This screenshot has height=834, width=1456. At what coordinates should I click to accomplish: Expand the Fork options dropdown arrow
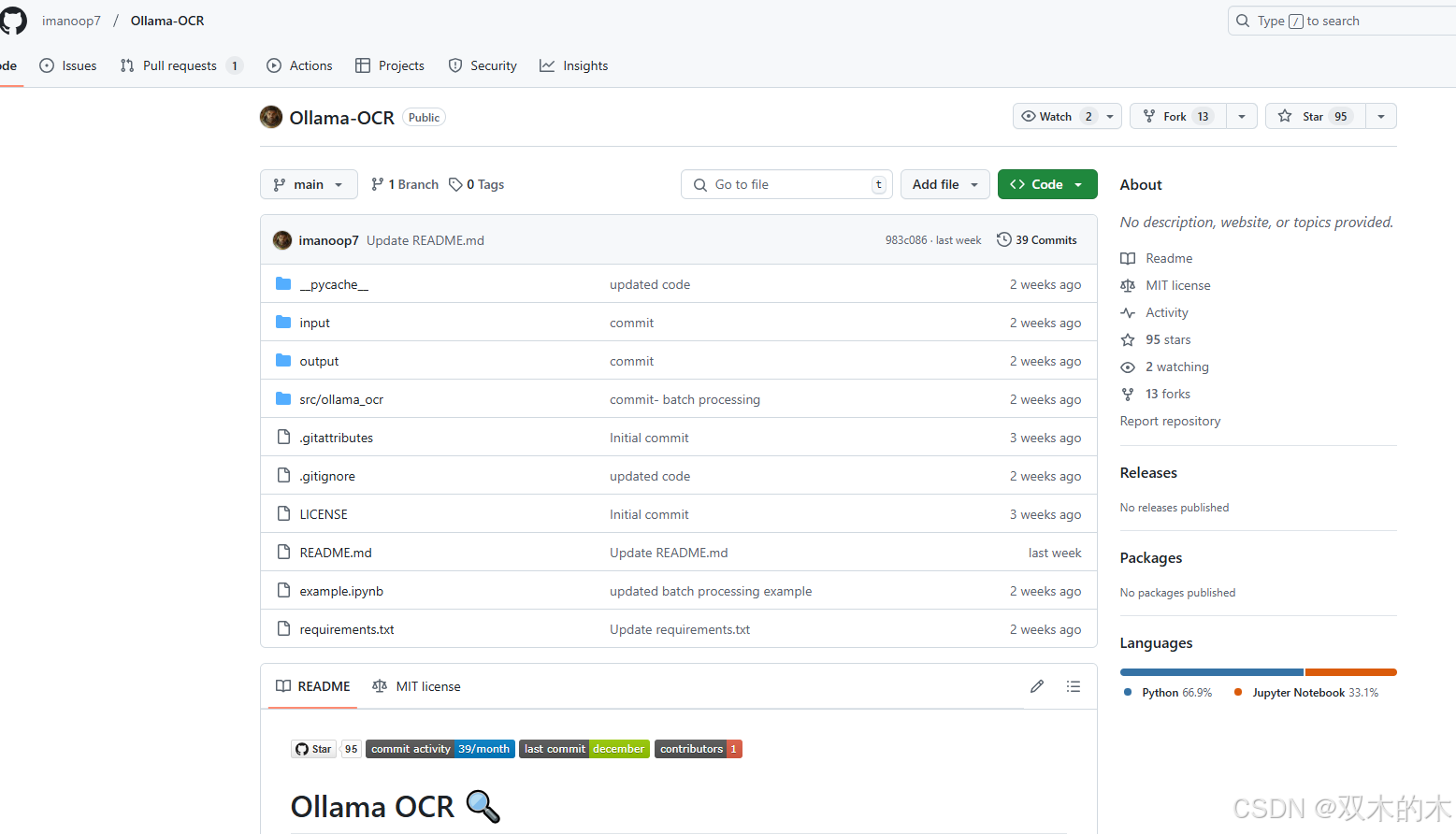tap(1241, 116)
